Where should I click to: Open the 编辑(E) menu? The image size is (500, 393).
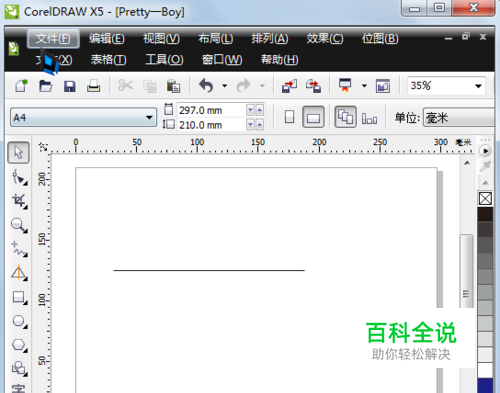click(107, 39)
